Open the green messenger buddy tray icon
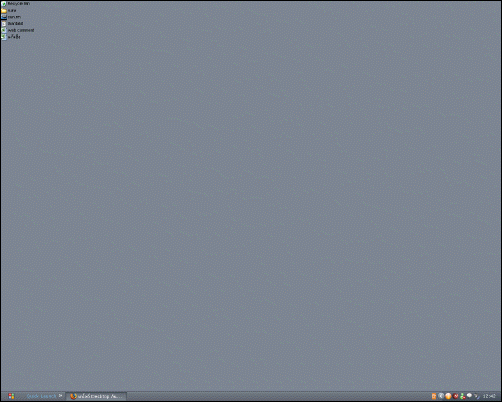Screen dimensions: 502x402 (463, 396)
